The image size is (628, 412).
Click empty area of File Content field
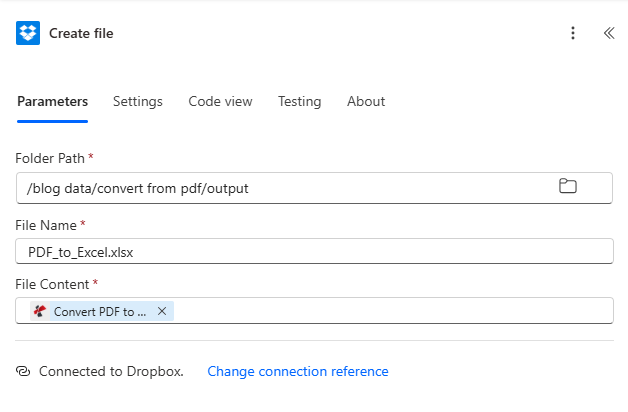[390, 311]
